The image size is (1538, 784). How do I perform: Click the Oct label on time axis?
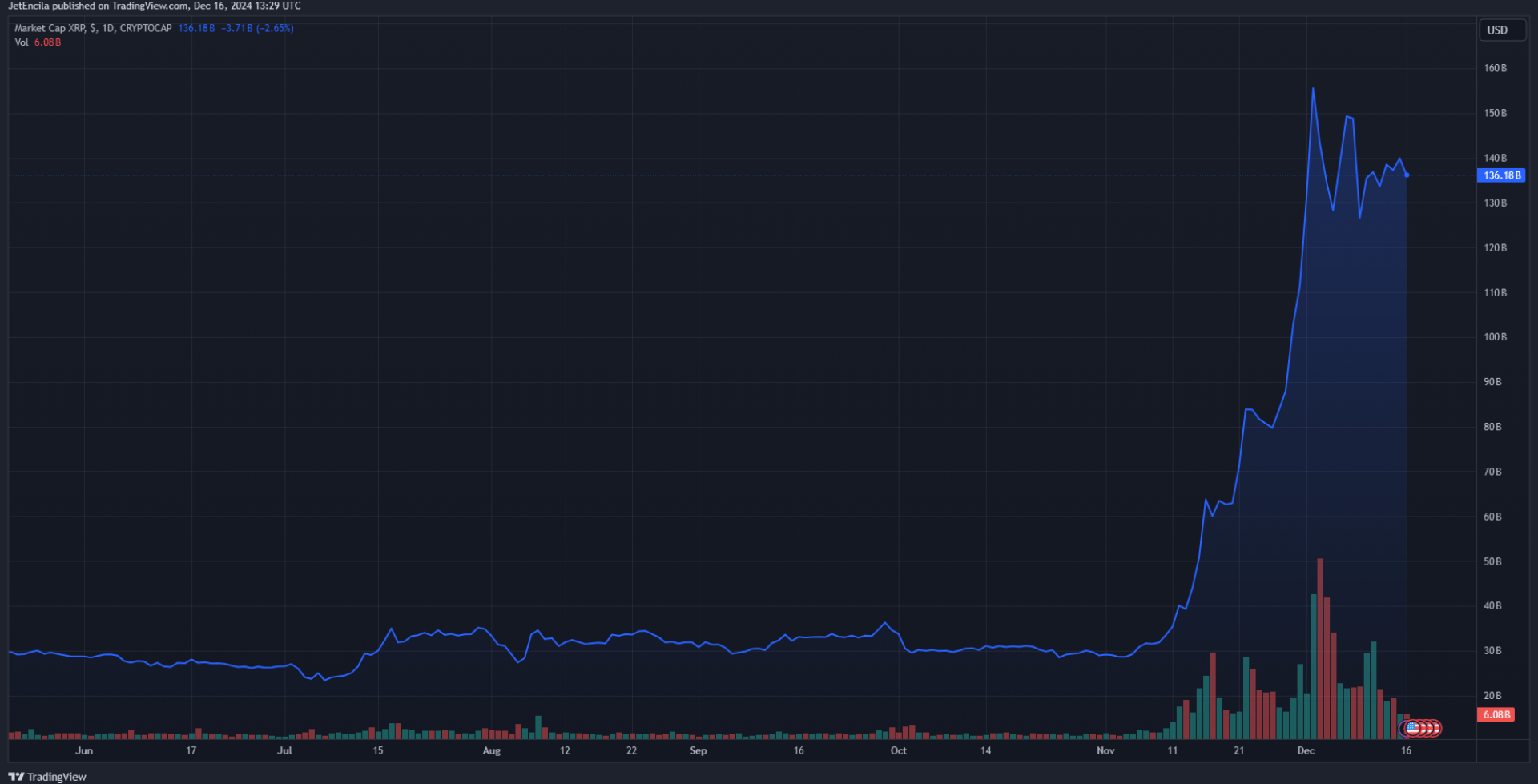click(899, 750)
